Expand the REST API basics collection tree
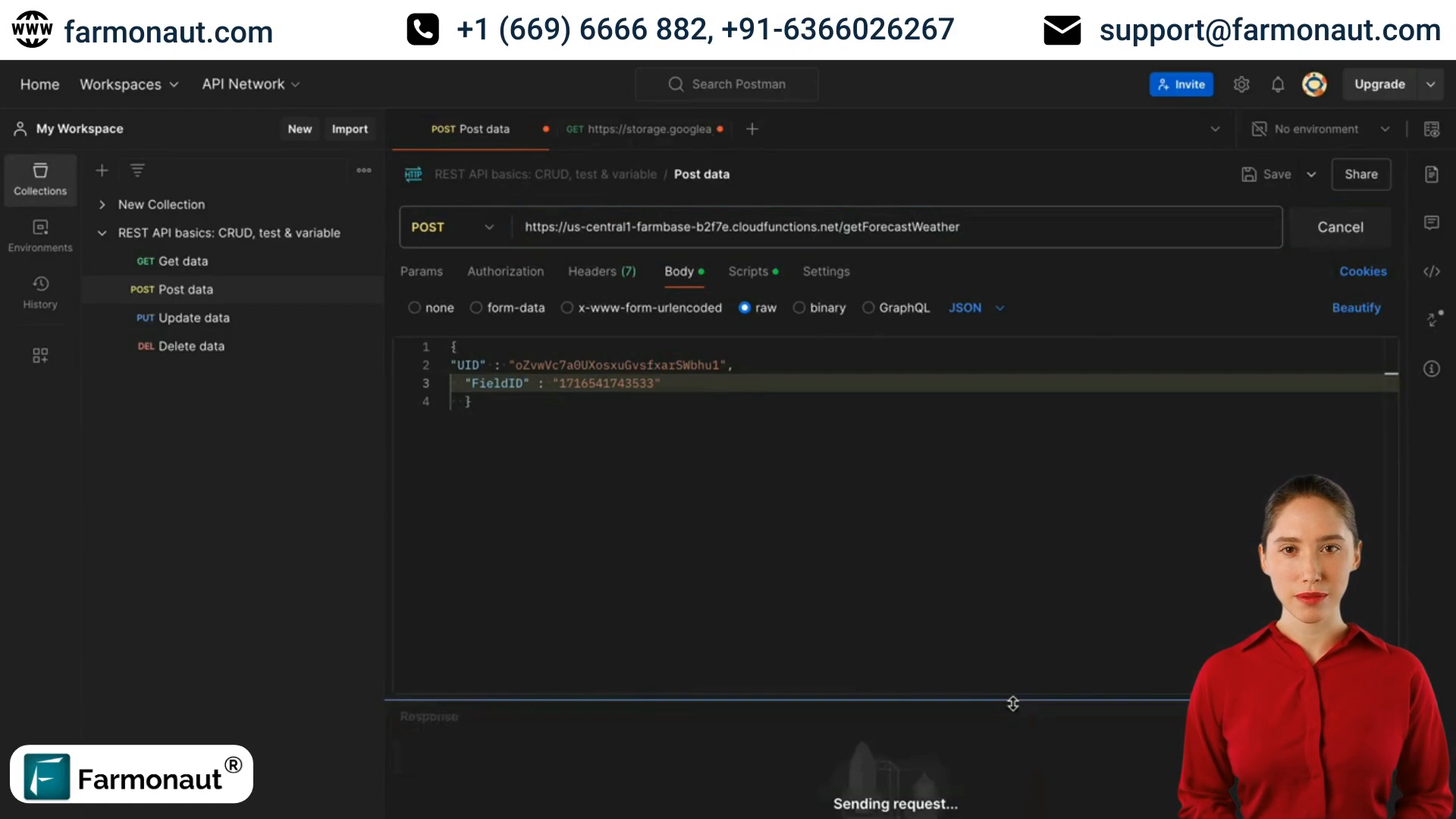 (103, 232)
